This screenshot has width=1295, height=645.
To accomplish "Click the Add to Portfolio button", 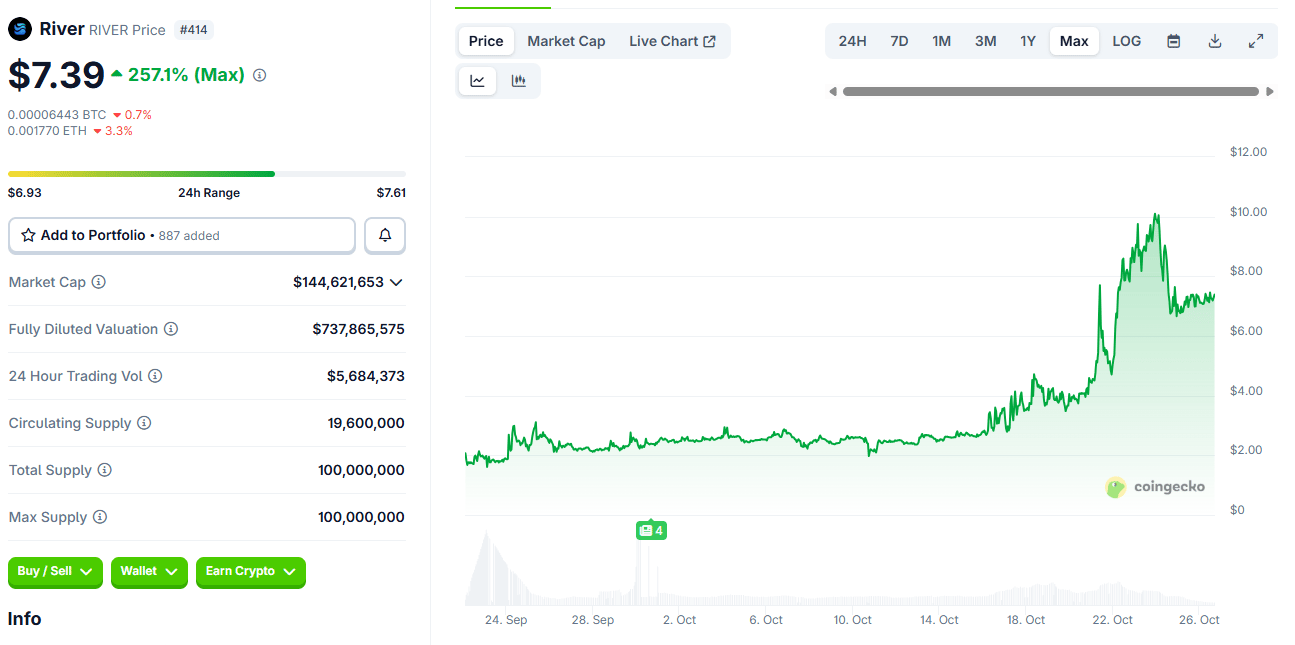I will pos(182,235).
